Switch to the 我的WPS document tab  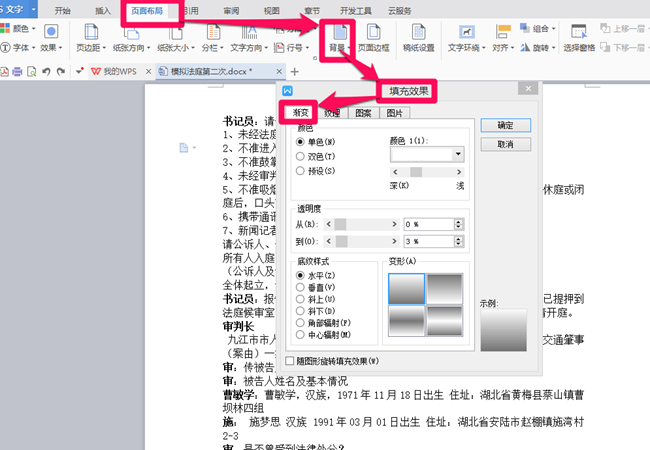click(120, 72)
